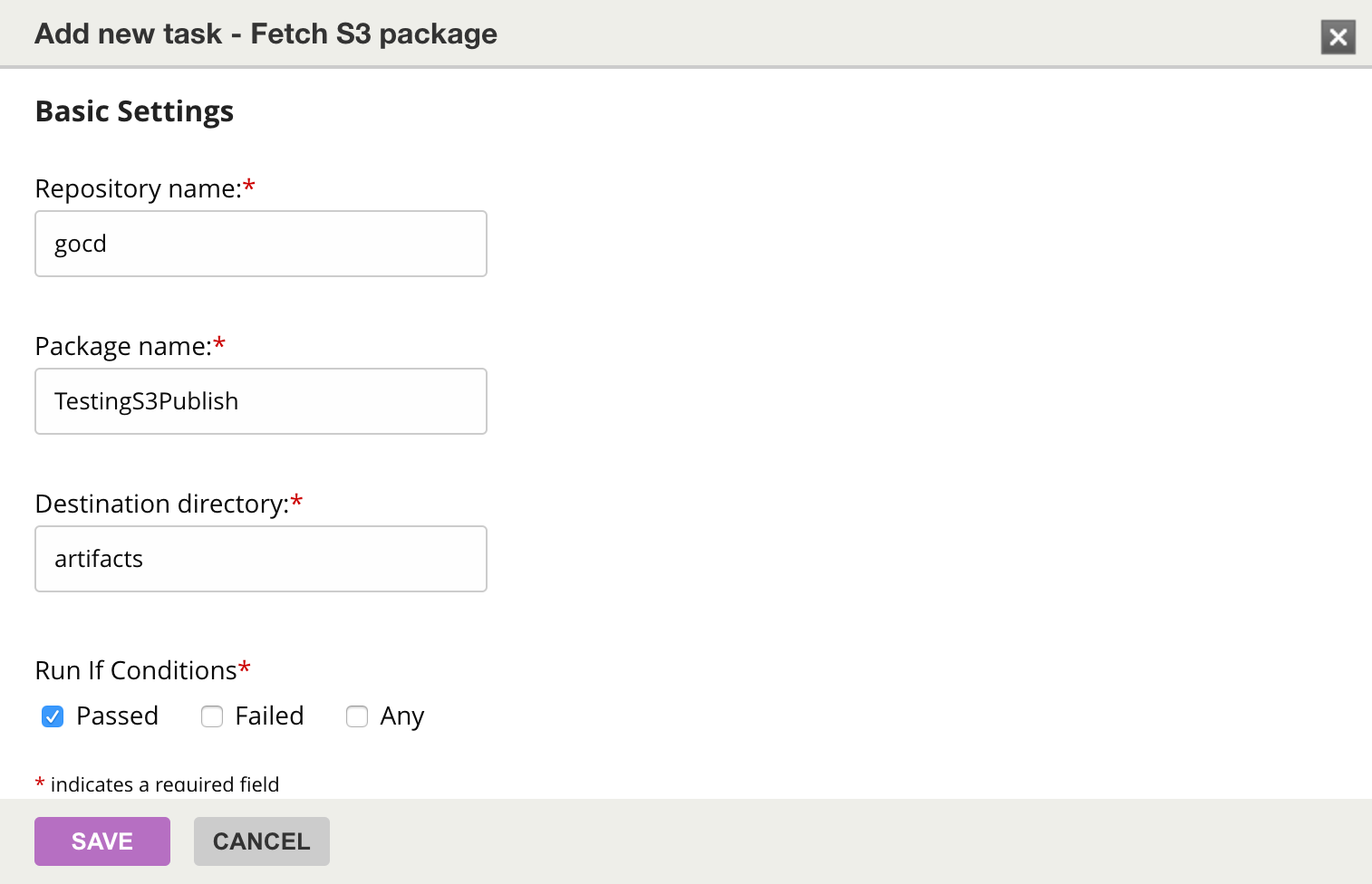The image size is (1372, 884).
Task: Select the Destination directory field showing artifacts
Action: click(x=261, y=559)
